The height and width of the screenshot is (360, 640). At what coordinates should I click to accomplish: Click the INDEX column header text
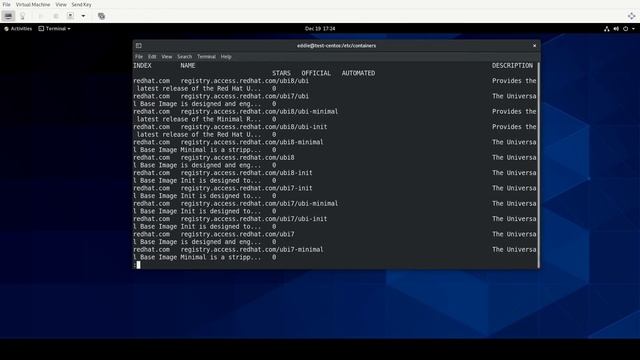click(142, 66)
